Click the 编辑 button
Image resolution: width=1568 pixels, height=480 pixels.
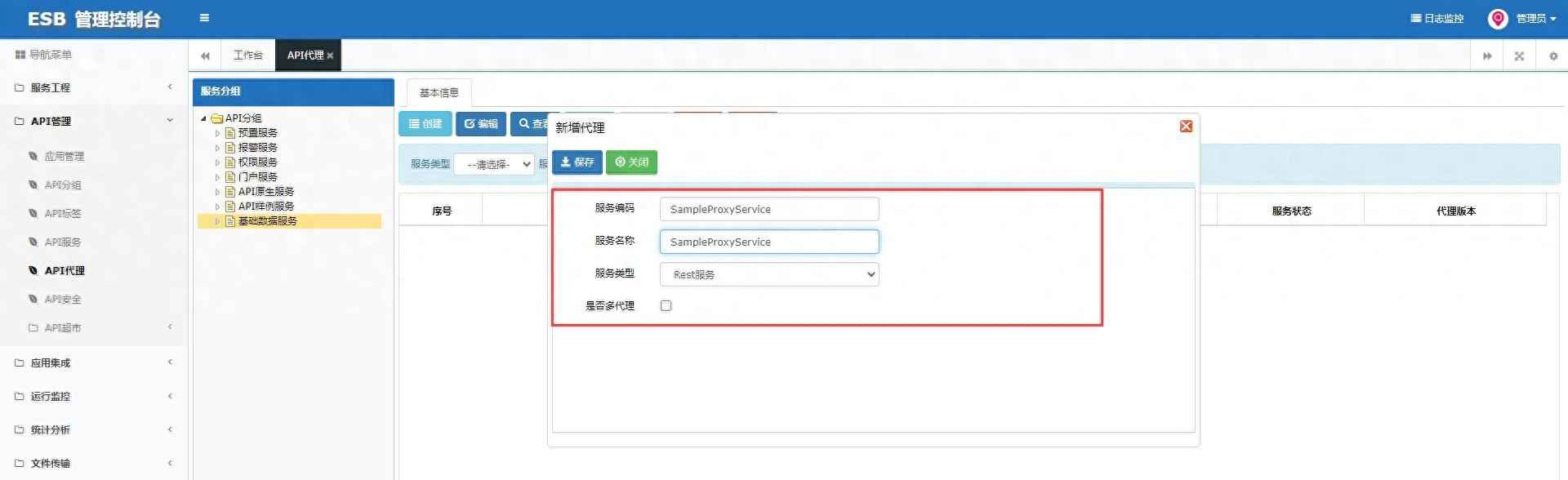[481, 124]
